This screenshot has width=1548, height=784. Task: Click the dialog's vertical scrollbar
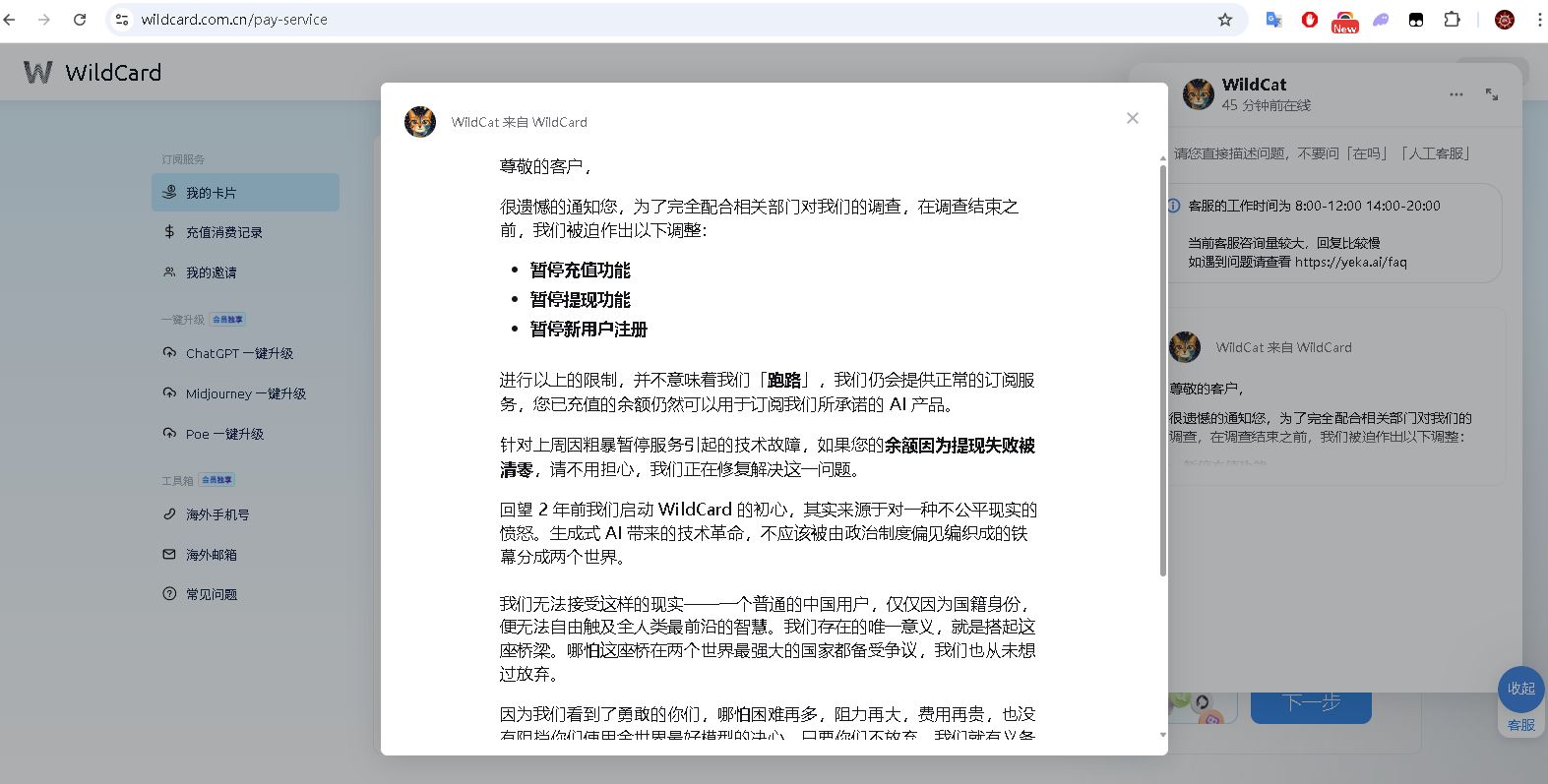(1162, 370)
